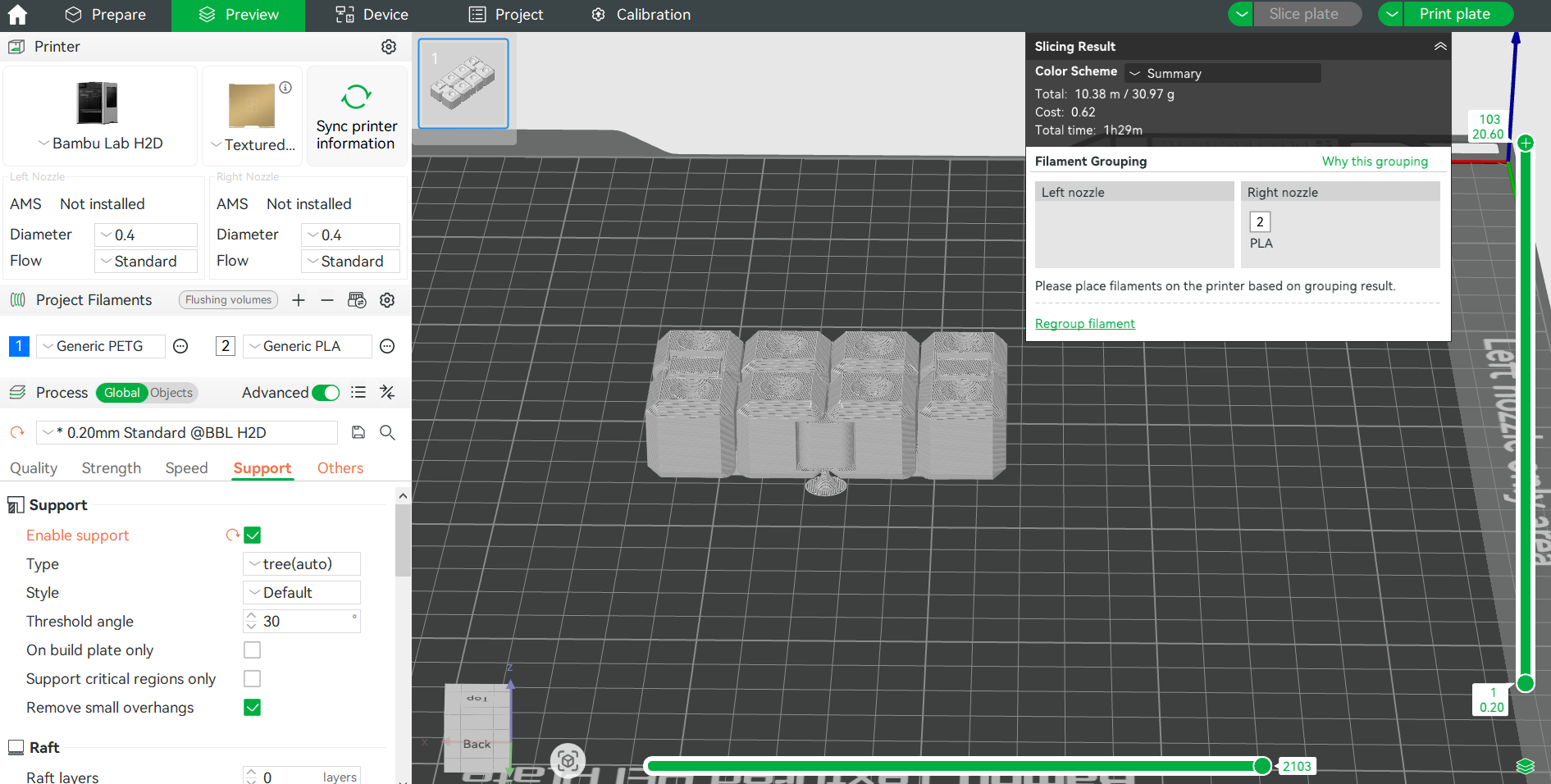Disable Remove small overhangs

253,708
